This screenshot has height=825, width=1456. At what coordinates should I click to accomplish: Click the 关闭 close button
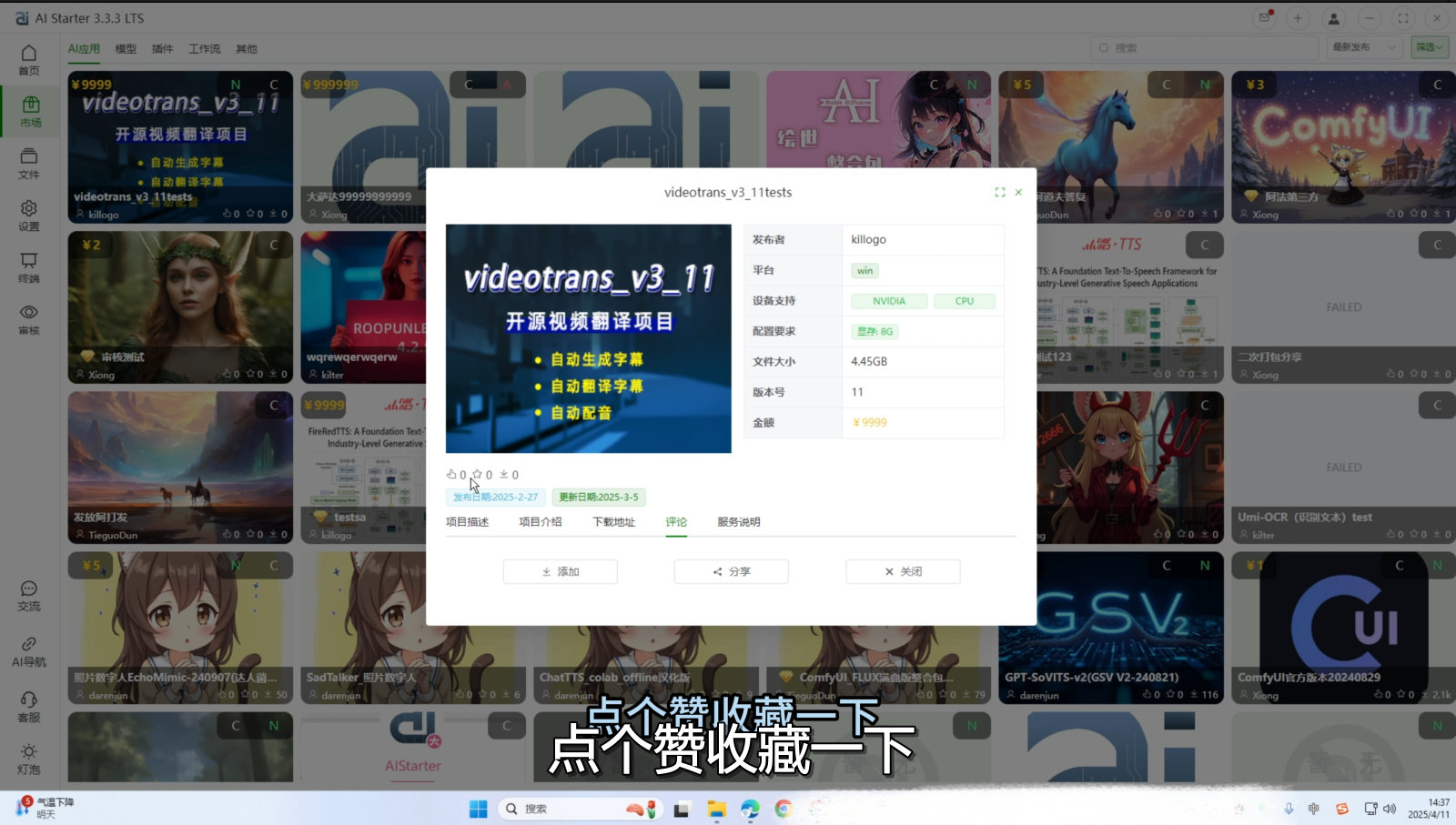tap(903, 571)
